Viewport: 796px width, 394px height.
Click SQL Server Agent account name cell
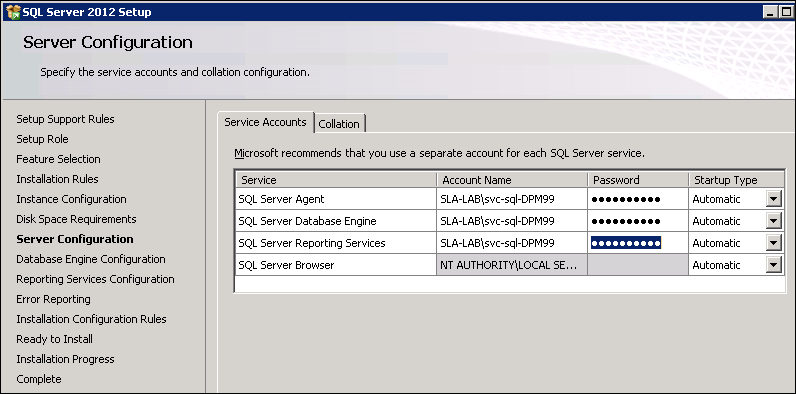(x=512, y=199)
